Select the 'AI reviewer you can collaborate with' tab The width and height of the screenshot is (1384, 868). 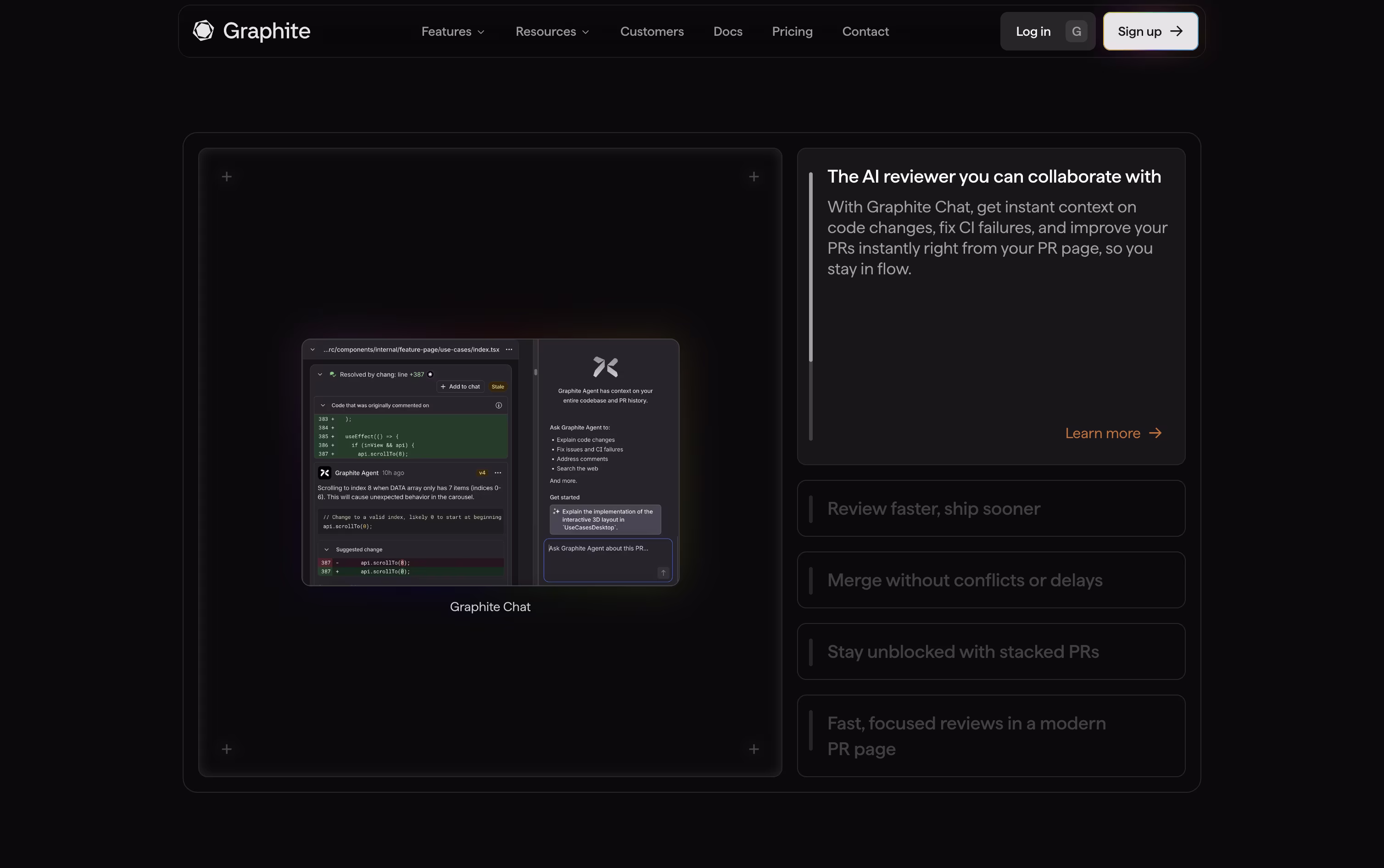[x=991, y=306]
